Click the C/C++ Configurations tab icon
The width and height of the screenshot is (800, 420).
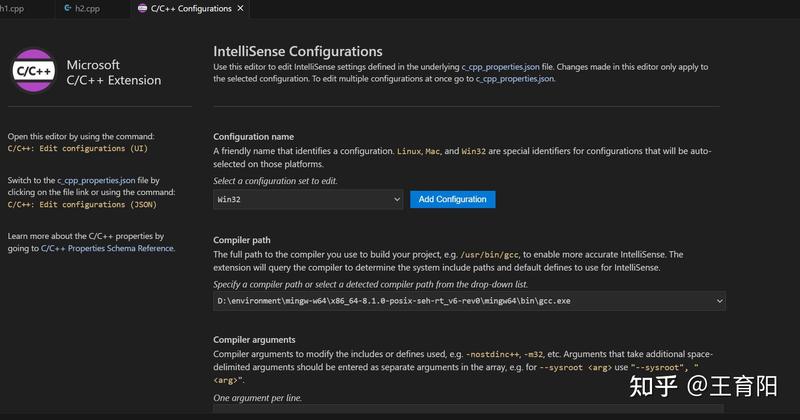point(142,8)
